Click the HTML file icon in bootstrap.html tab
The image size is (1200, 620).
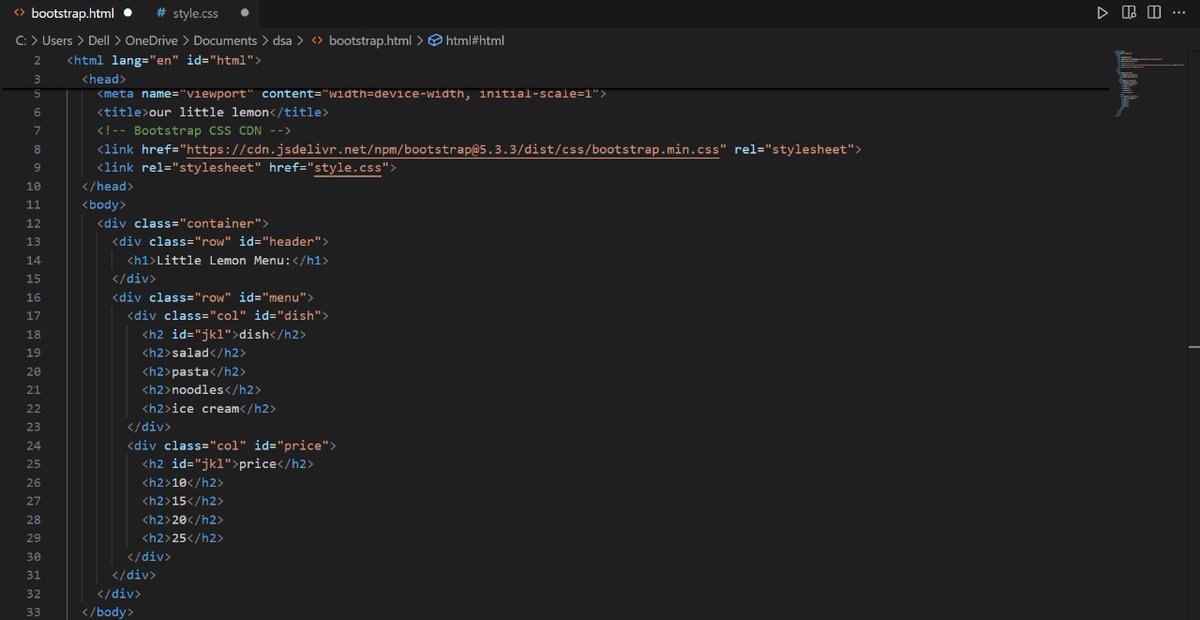click(20, 14)
